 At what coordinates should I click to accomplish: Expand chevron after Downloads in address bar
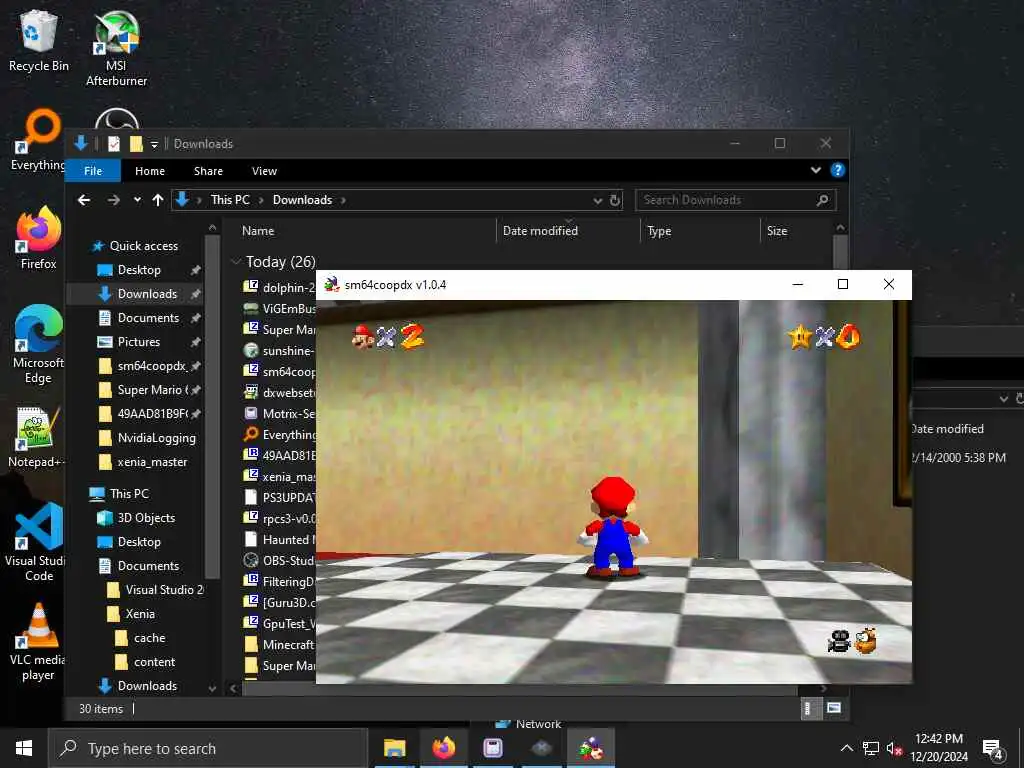pos(343,200)
